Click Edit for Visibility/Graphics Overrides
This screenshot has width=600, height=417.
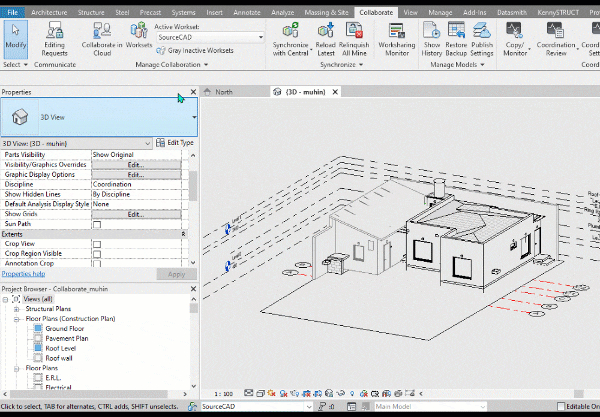(x=136, y=165)
